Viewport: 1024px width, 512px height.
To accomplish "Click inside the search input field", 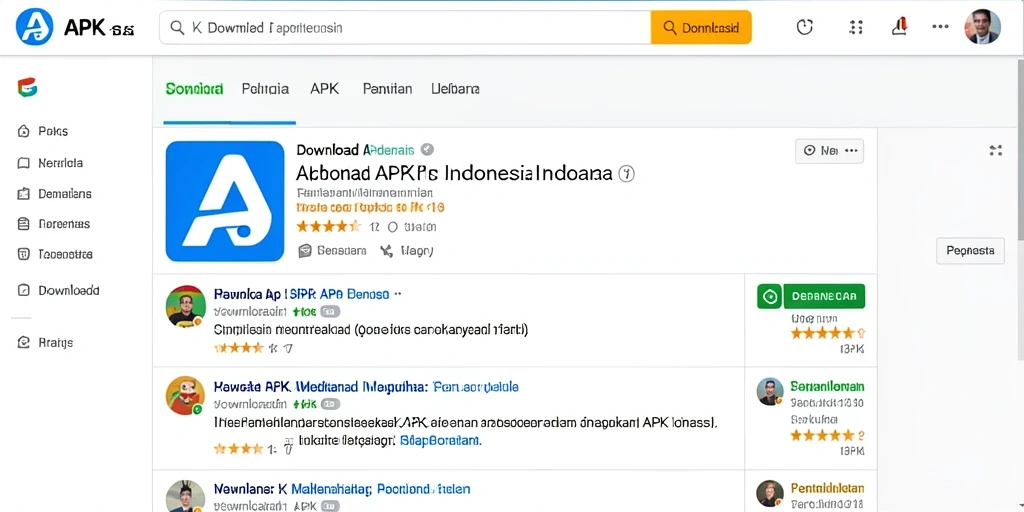I will (x=405, y=27).
